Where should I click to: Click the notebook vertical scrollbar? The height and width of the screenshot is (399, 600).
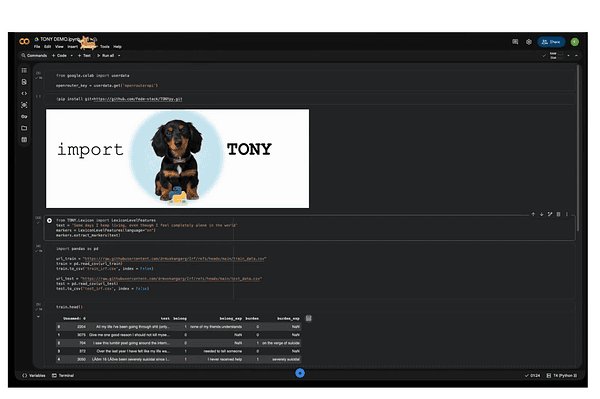578,148
